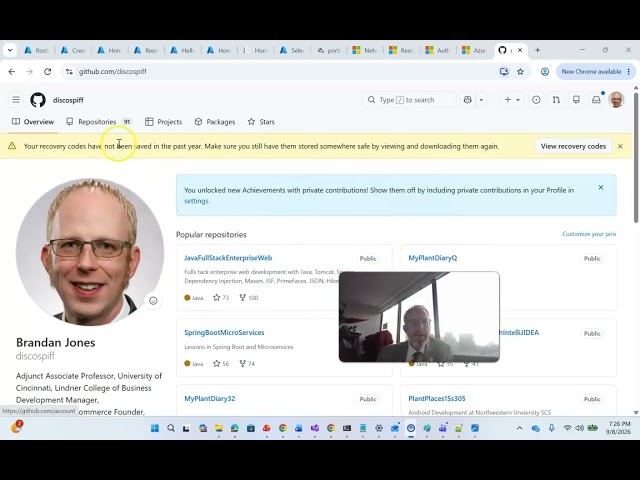Screen dimensions: 640x480
Task: Open a new Chrome tab
Action: tap(538, 50)
